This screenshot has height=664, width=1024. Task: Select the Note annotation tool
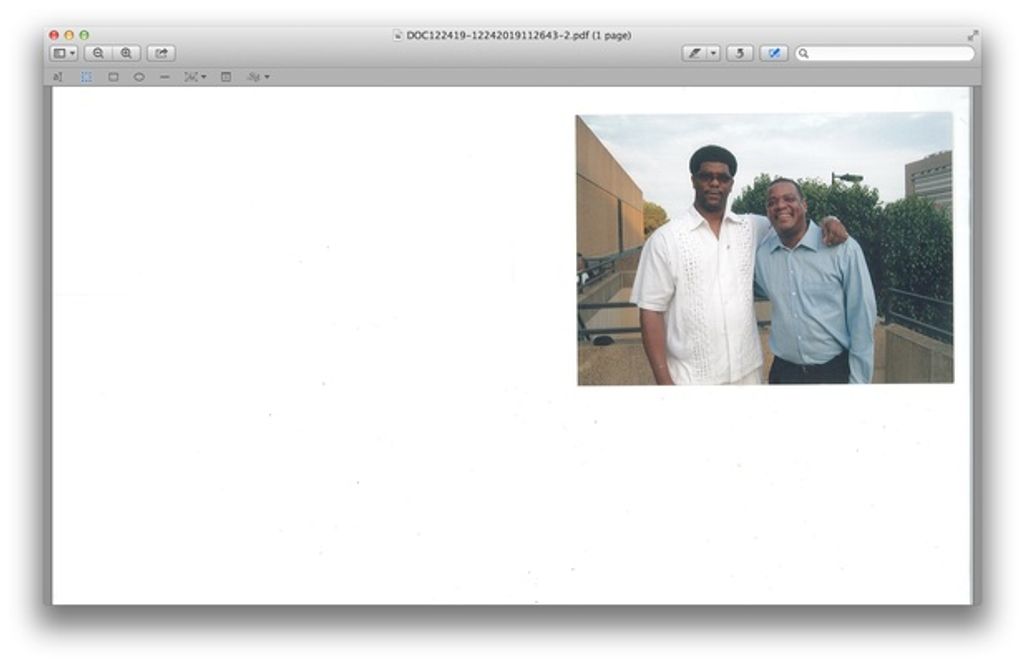226,77
